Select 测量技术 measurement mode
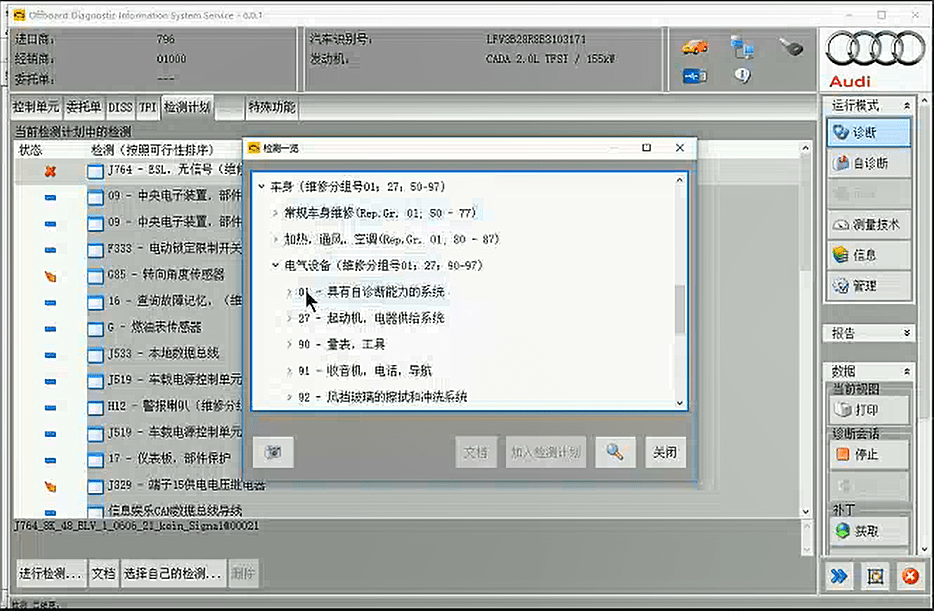The height and width of the screenshot is (611, 934). tap(869, 225)
